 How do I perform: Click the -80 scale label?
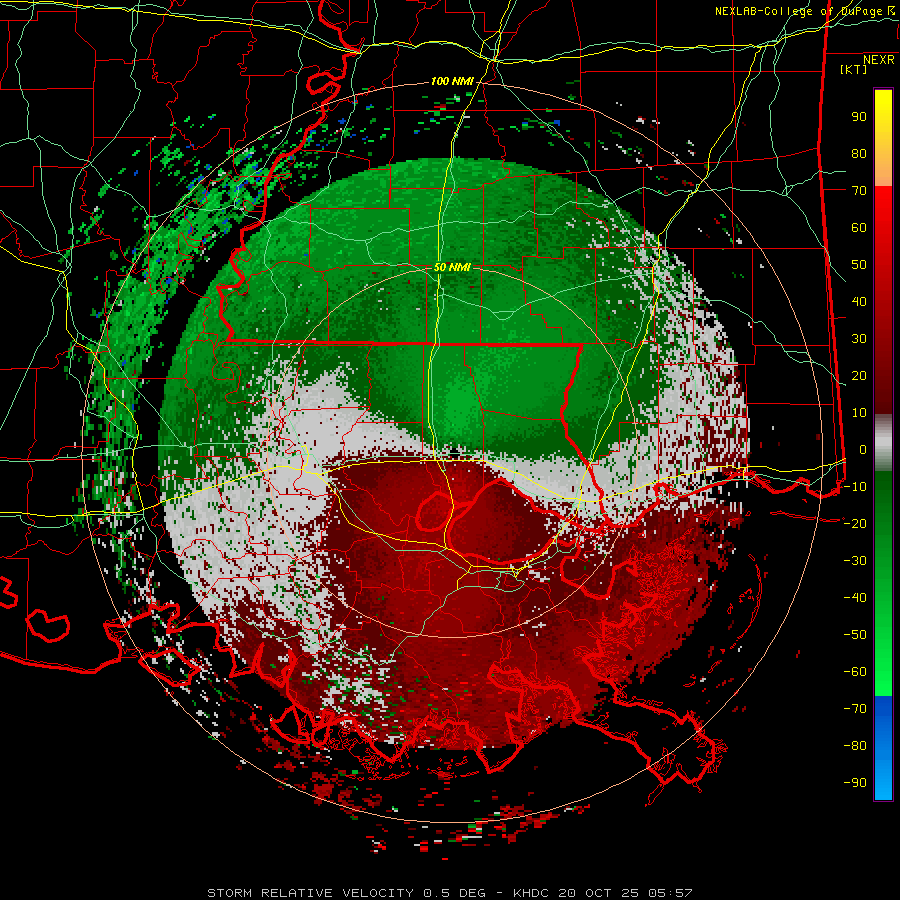point(855,746)
